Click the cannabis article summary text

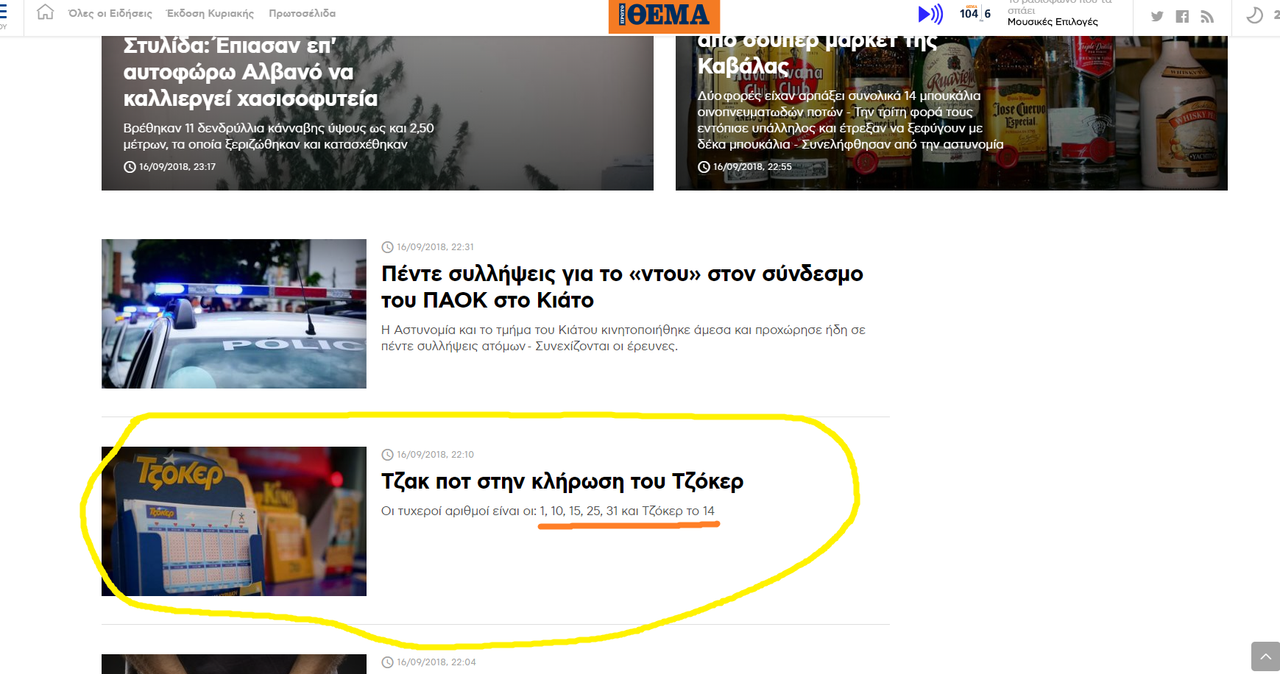[x=279, y=136]
